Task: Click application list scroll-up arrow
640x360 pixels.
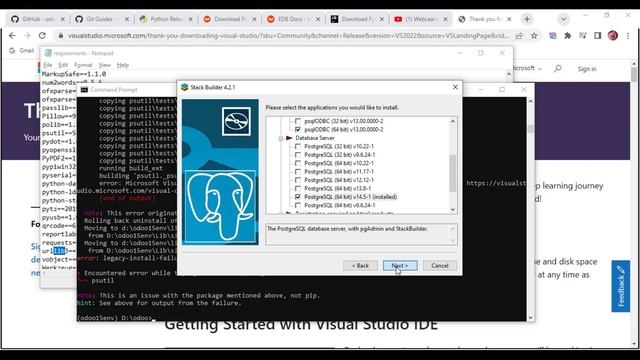Action: point(453,121)
